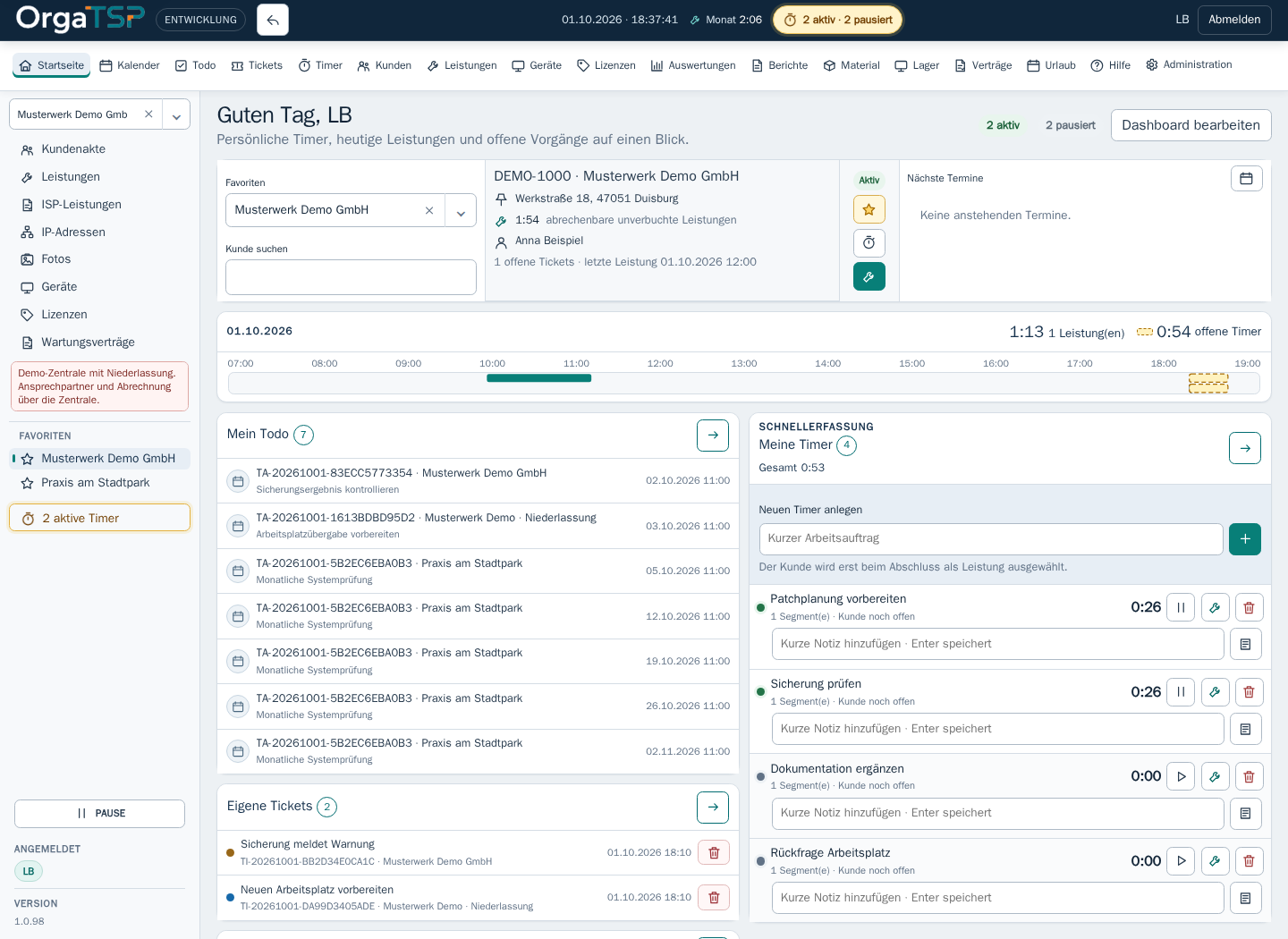The image size is (1288, 939).
Task: Click the back arrow button in header
Action: coord(273,20)
